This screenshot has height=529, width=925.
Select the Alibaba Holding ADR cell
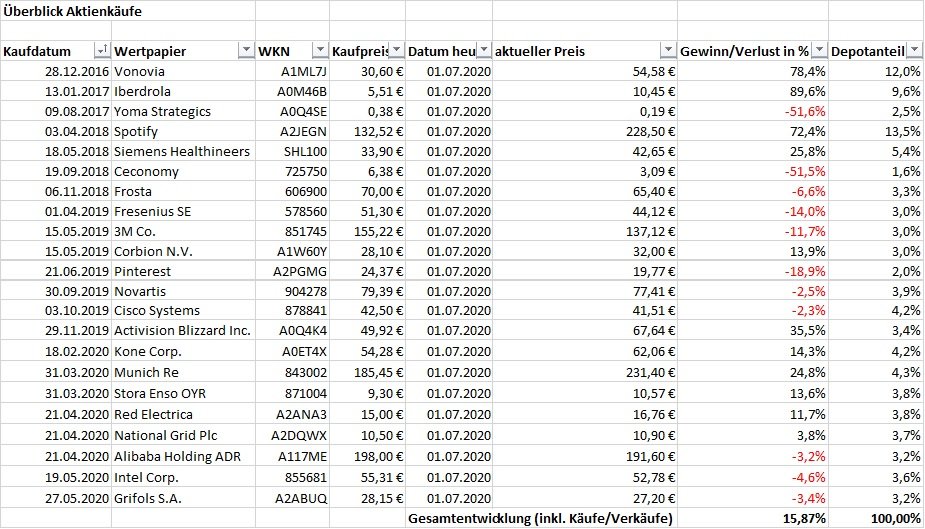coord(183,456)
